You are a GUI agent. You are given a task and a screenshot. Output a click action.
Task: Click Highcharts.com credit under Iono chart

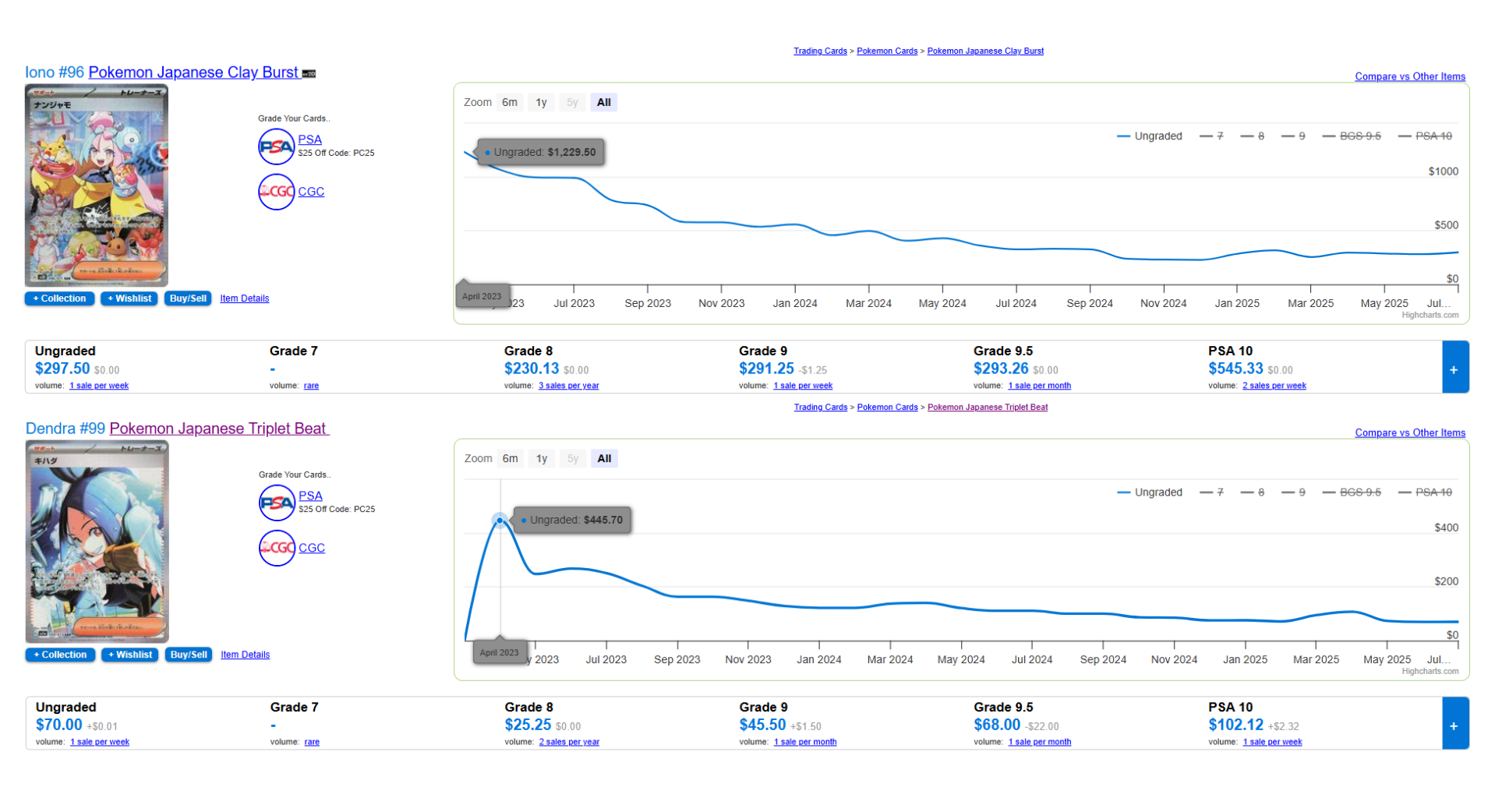point(1430,316)
